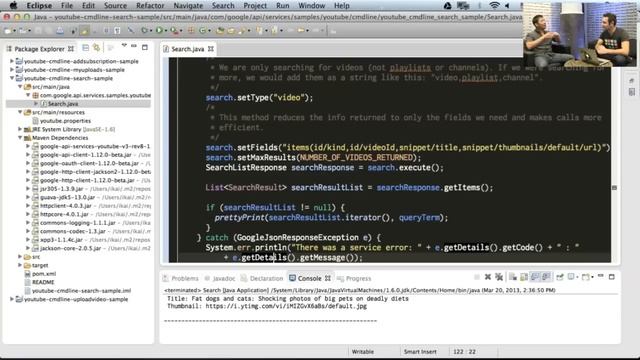Expand the youtube-cmdline-addsubscription-sample project

12,61
